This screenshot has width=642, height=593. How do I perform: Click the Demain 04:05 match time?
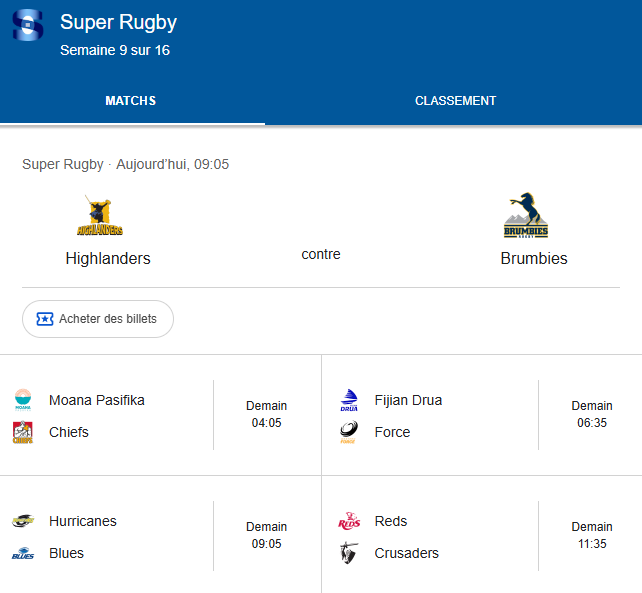(267, 414)
